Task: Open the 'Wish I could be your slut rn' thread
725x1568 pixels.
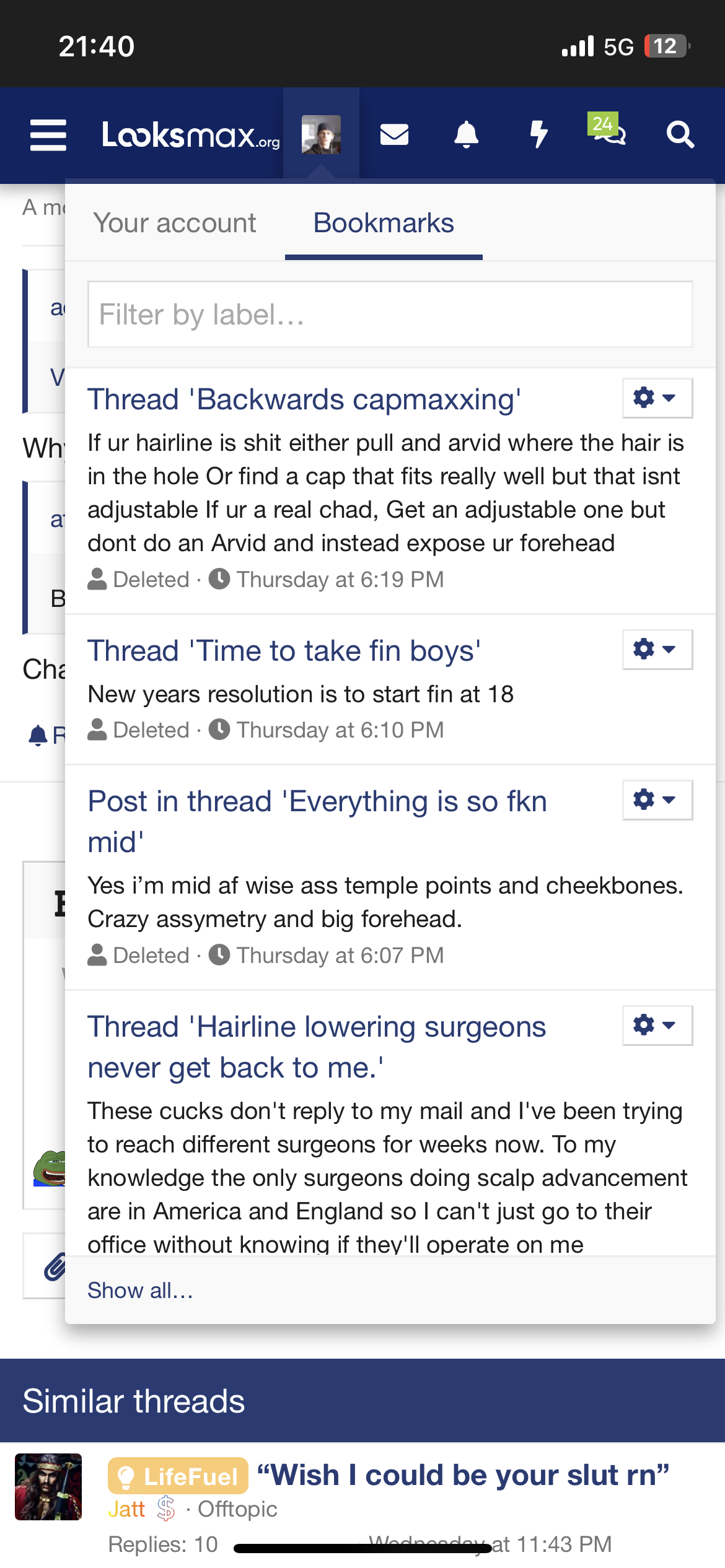Action: click(463, 1475)
